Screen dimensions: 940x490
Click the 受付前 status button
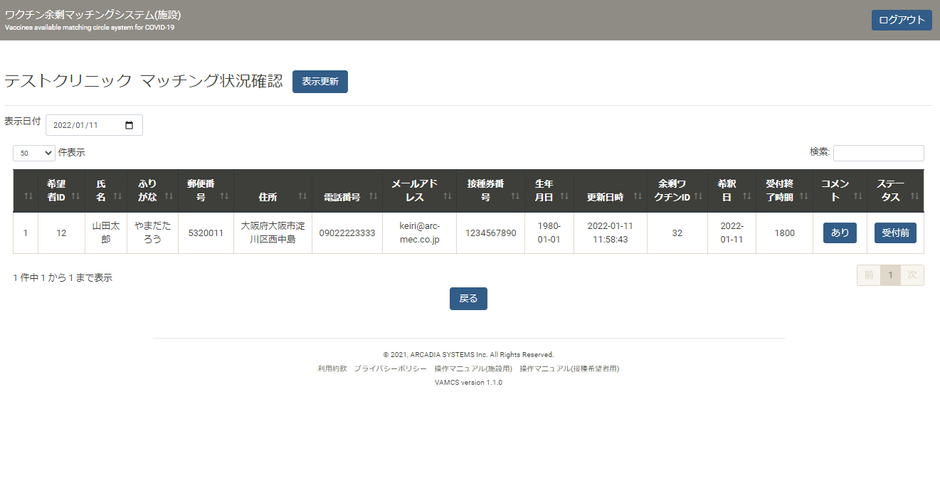pyautogui.click(x=895, y=233)
